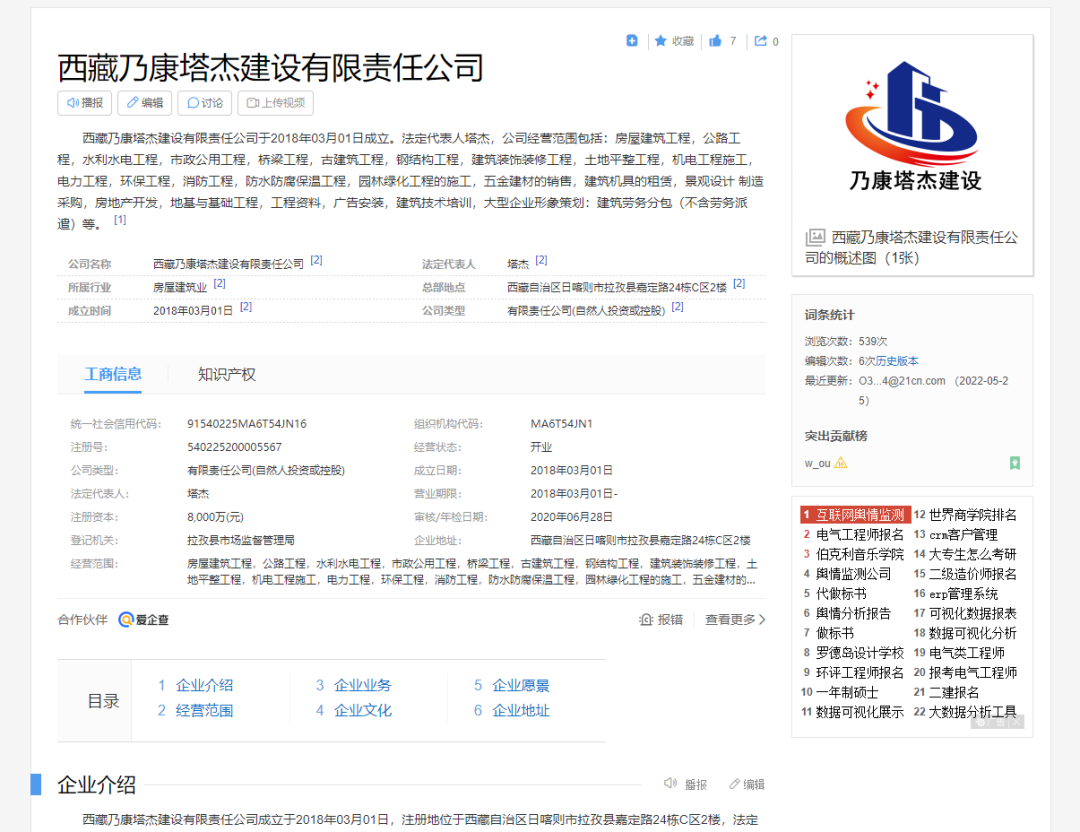
Task: Open ad link 二级造价师报名
Action: click(973, 574)
